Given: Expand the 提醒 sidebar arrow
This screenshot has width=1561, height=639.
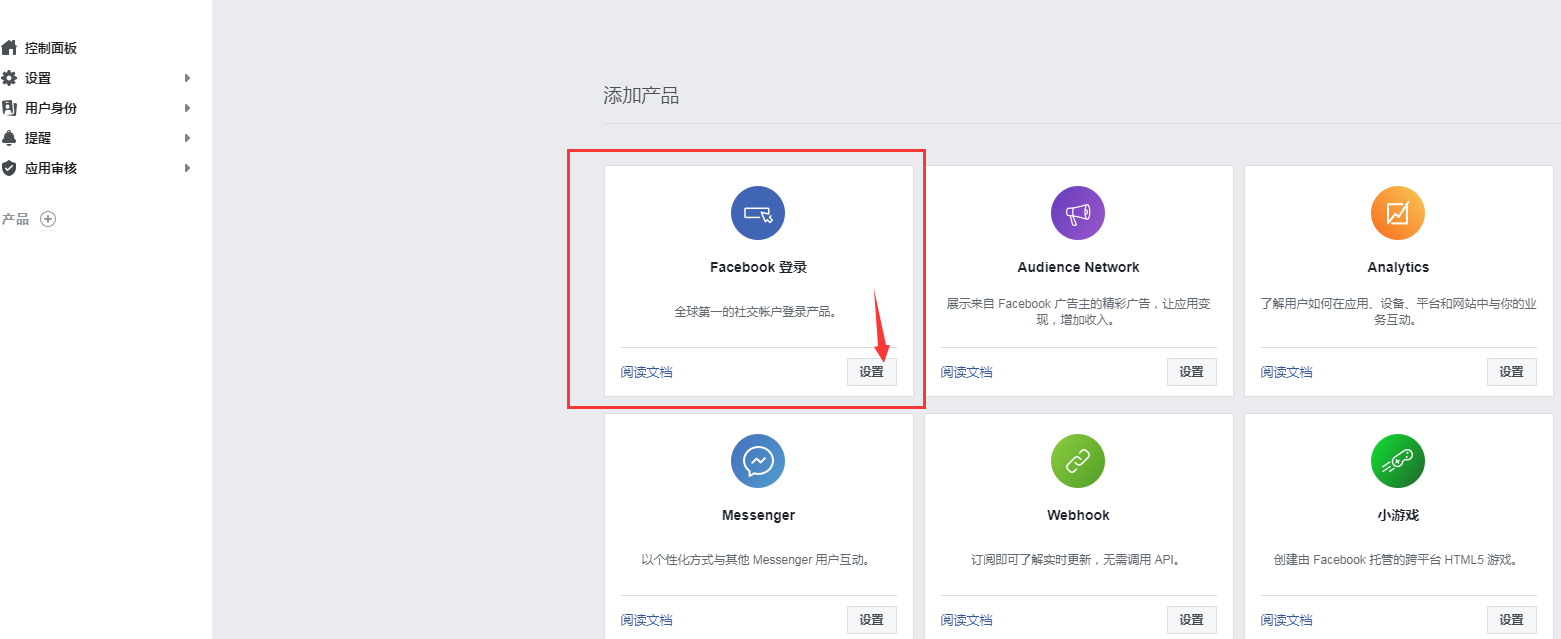Looking at the screenshot, I should tap(187, 138).
